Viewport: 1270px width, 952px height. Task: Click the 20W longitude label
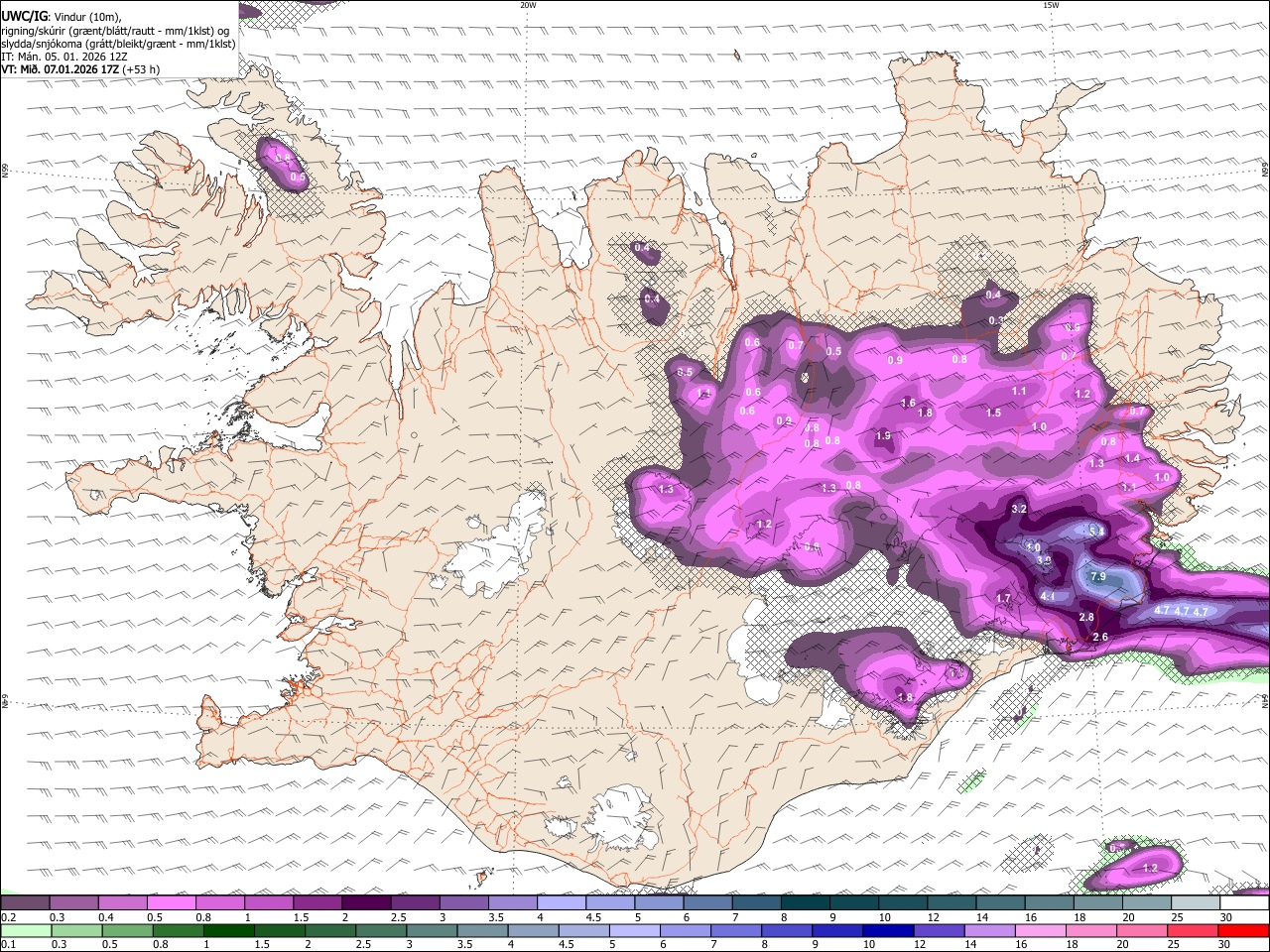(528, 5)
